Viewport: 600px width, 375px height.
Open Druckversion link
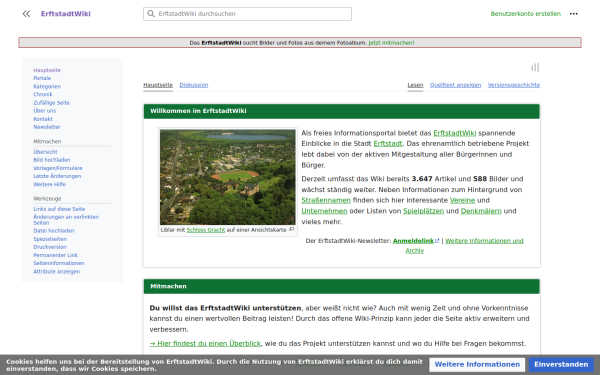tap(50, 247)
